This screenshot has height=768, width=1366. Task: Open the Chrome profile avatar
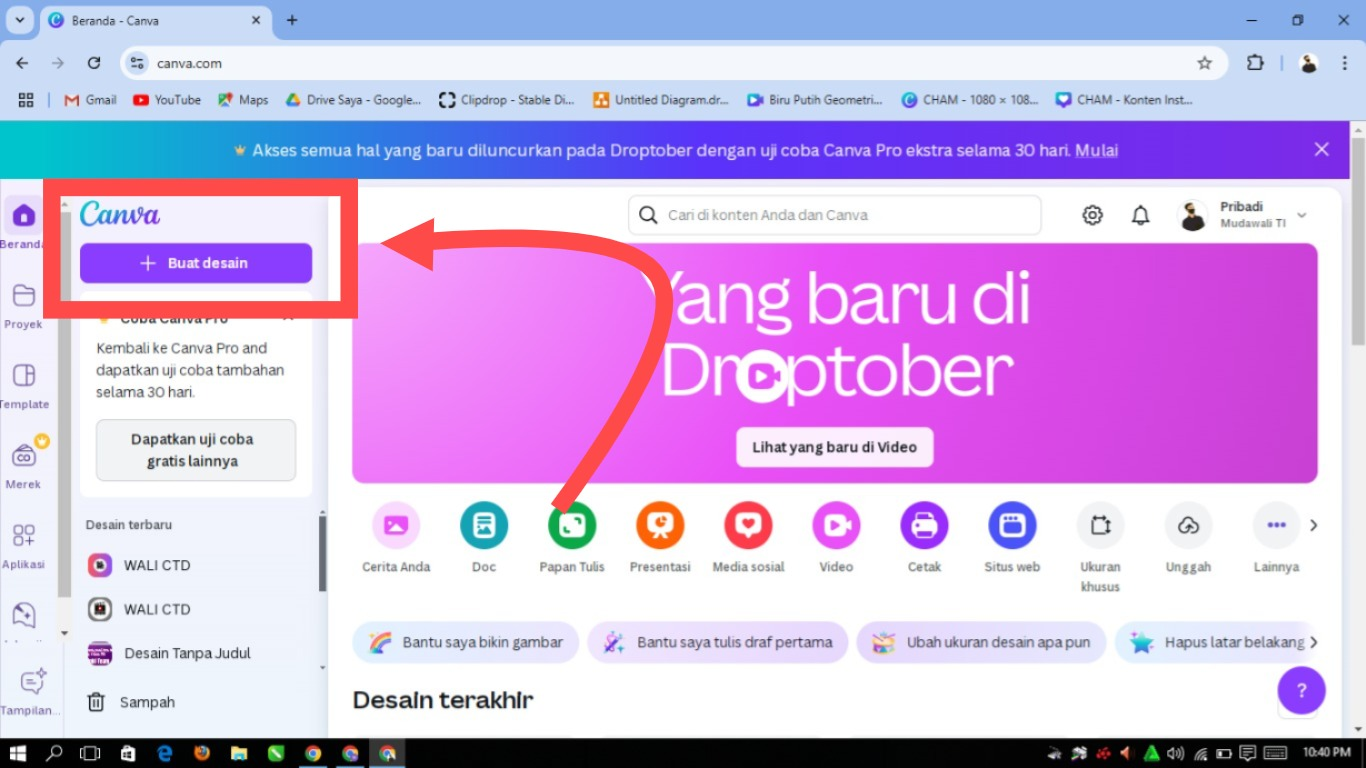pyautogui.click(x=1308, y=63)
